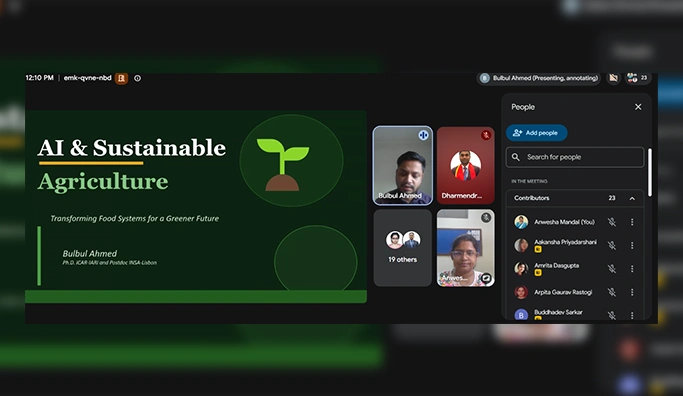Viewport: 683px width, 396px height.
Task: Click the 12:10 PM time label
Action: tap(40, 78)
